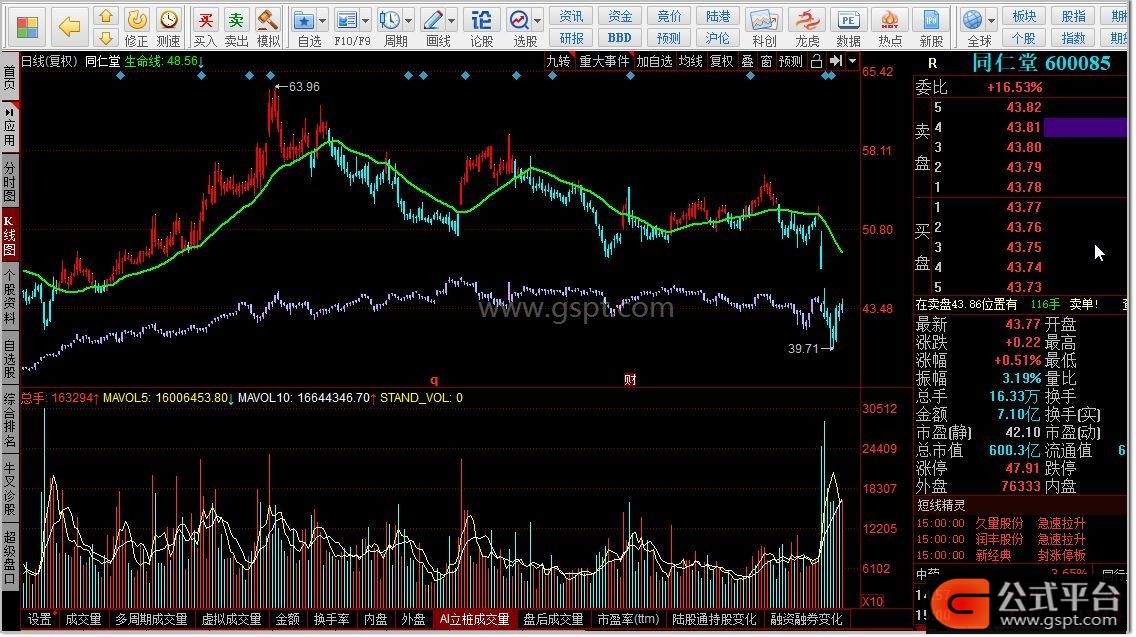
Task: Open the 设置 indicator settings tab
Action: 40,620
